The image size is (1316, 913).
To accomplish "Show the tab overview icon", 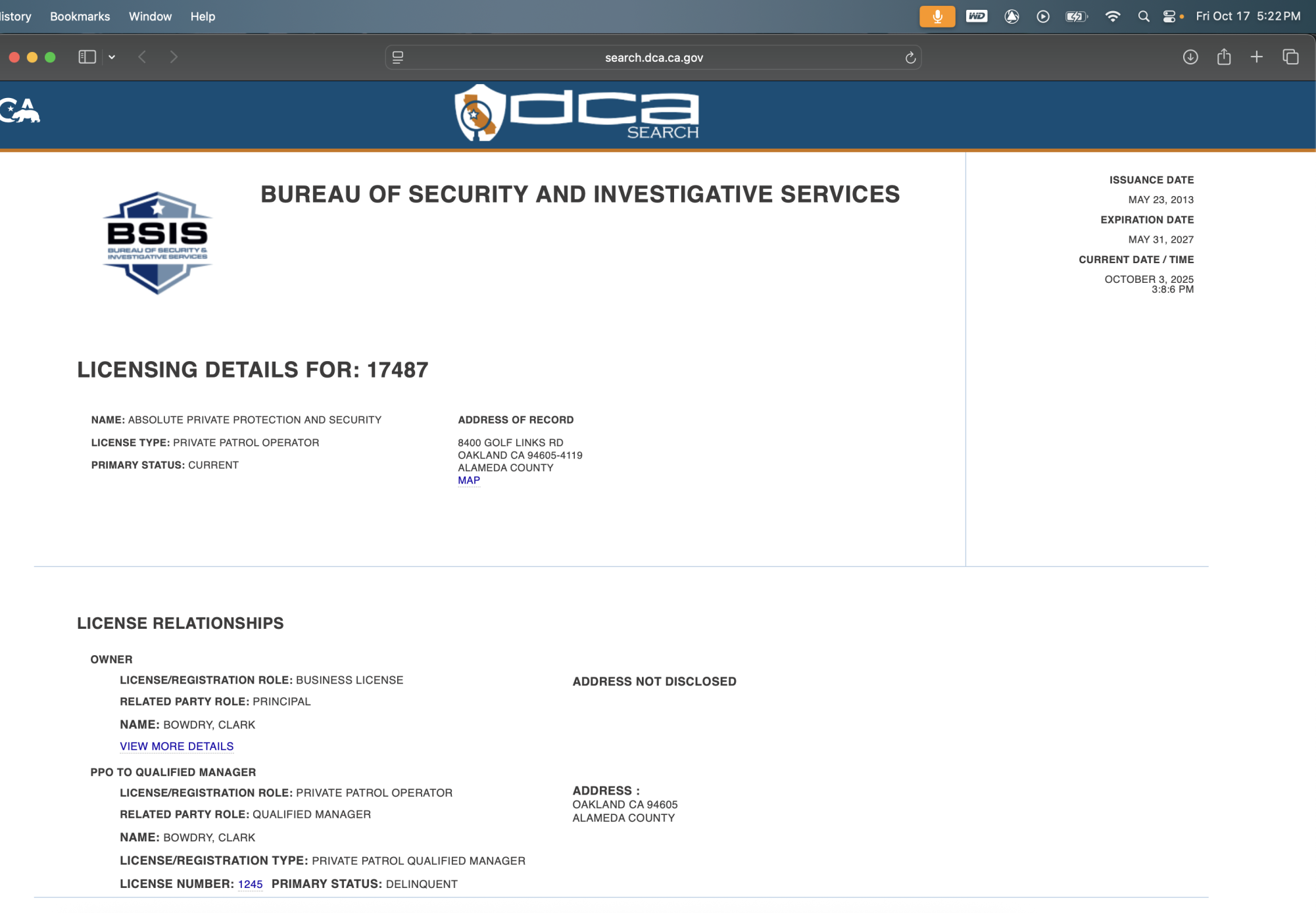I will [1290, 57].
